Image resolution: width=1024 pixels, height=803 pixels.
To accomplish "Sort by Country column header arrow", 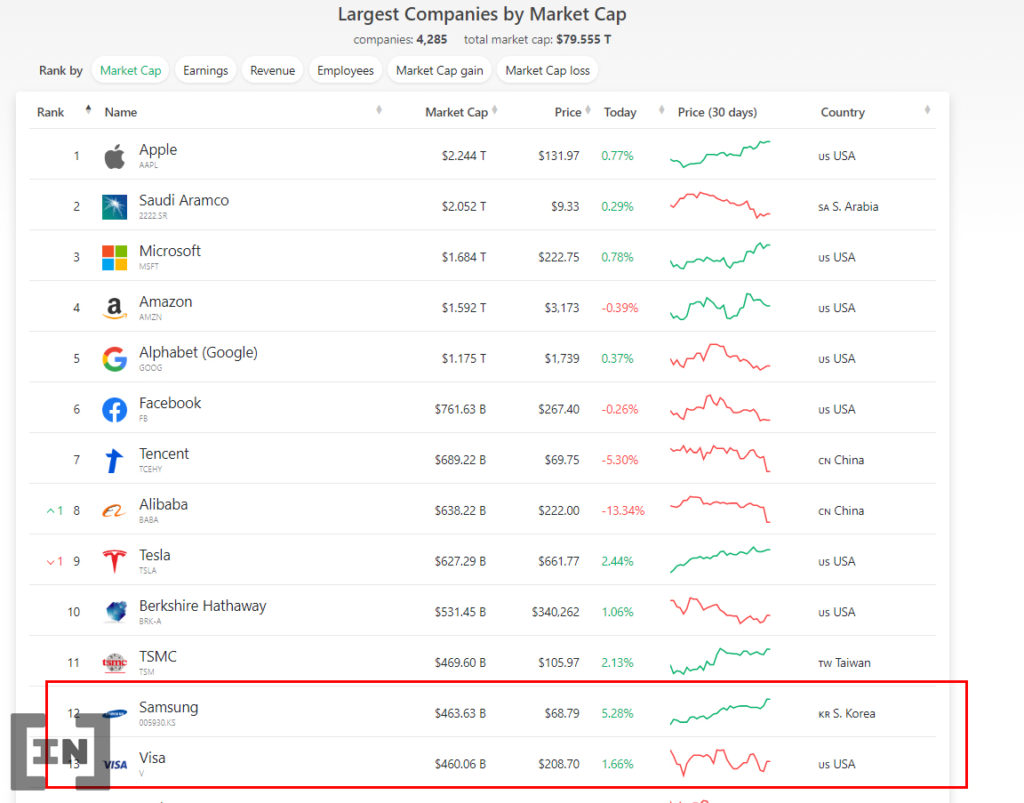I will [x=927, y=110].
